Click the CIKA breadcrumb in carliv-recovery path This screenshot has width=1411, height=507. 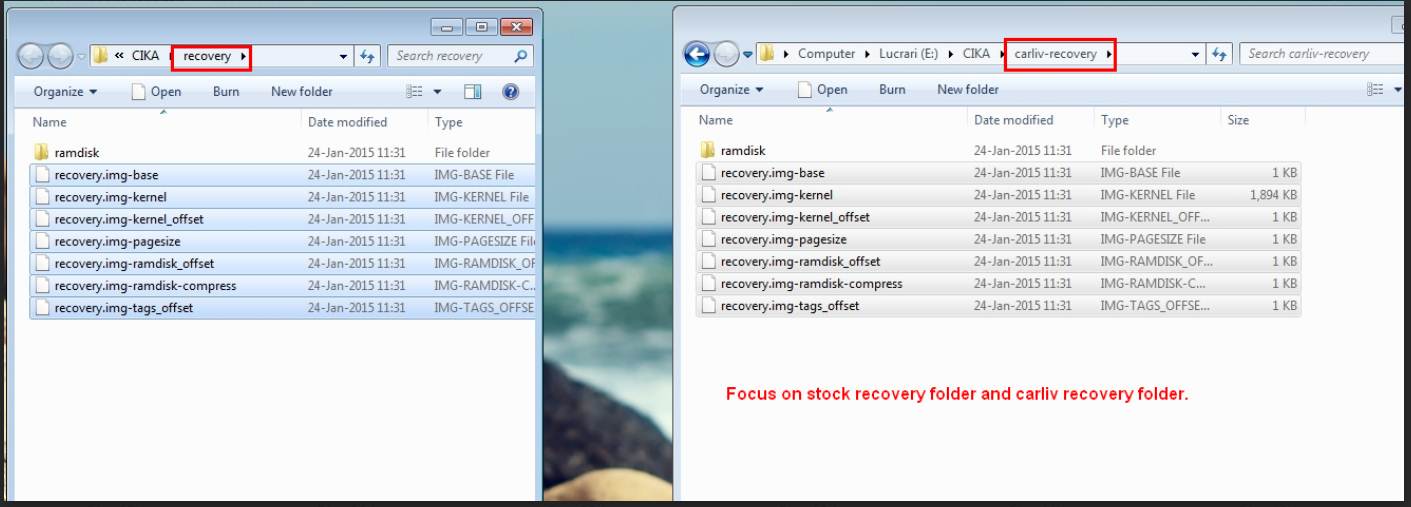pyautogui.click(x=976, y=54)
